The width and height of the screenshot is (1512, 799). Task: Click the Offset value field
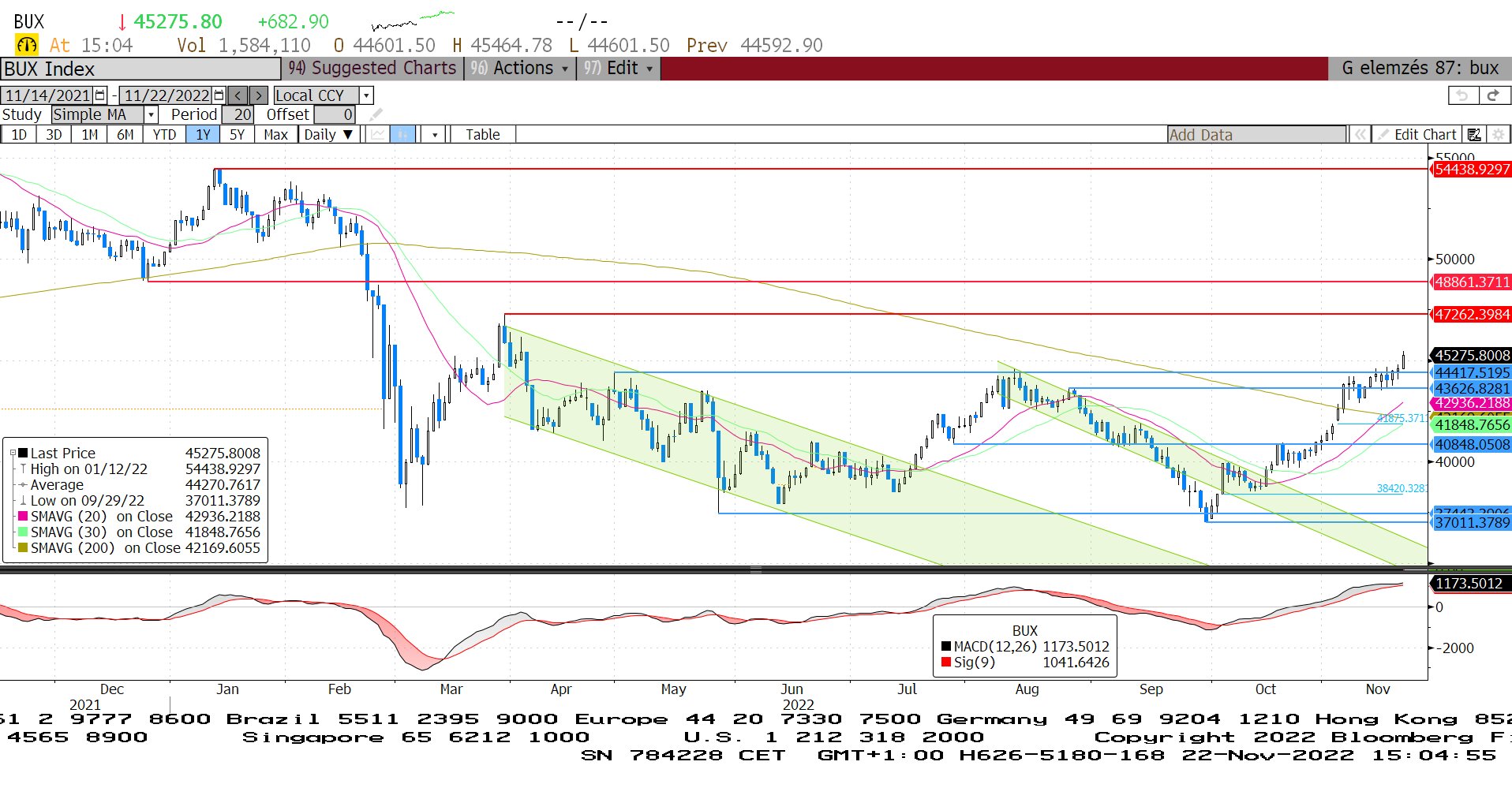point(335,115)
